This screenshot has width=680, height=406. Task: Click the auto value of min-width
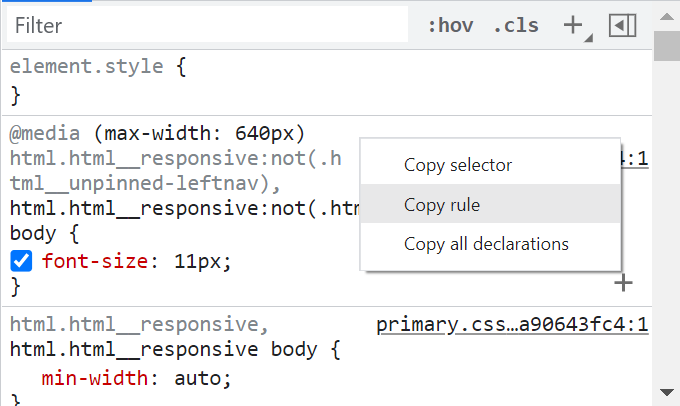(198, 378)
